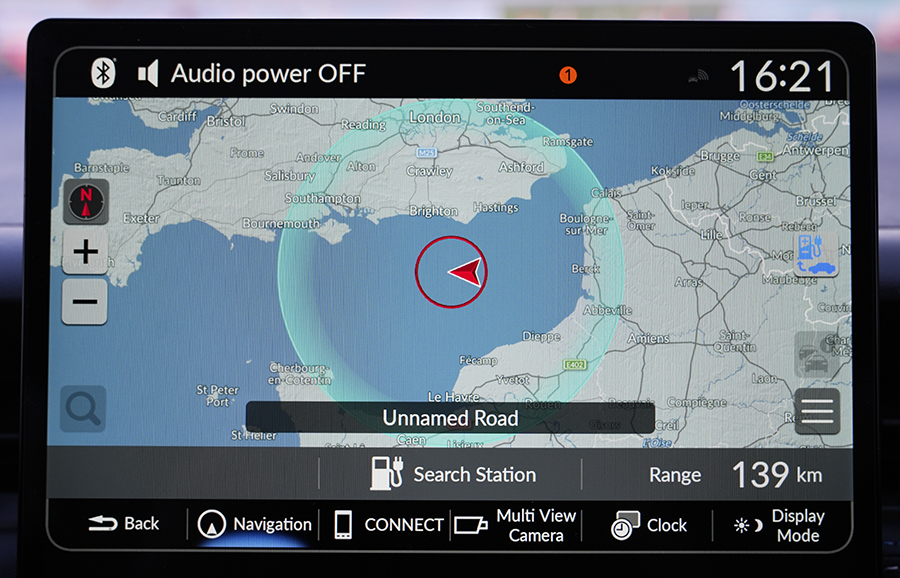
Task: Select the Navigation tab
Action: click(x=254, y=525)
